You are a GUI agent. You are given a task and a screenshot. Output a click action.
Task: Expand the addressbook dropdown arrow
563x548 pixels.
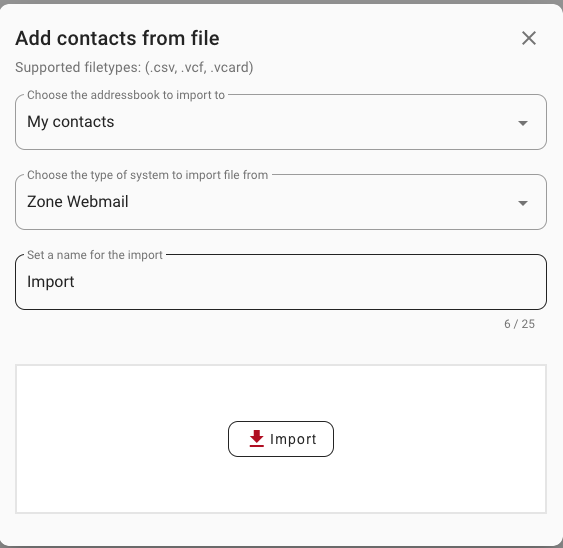523,123
